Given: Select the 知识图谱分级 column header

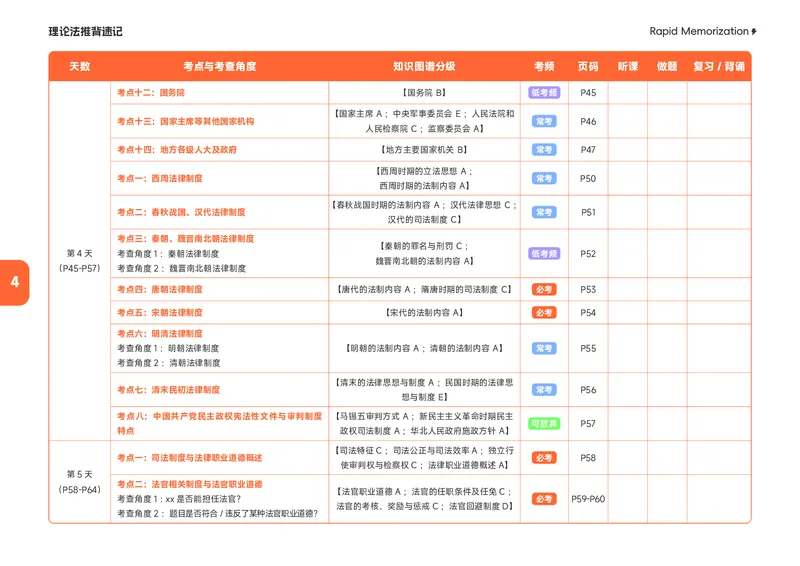Looking at the screenshot, I should coord(424,66).
